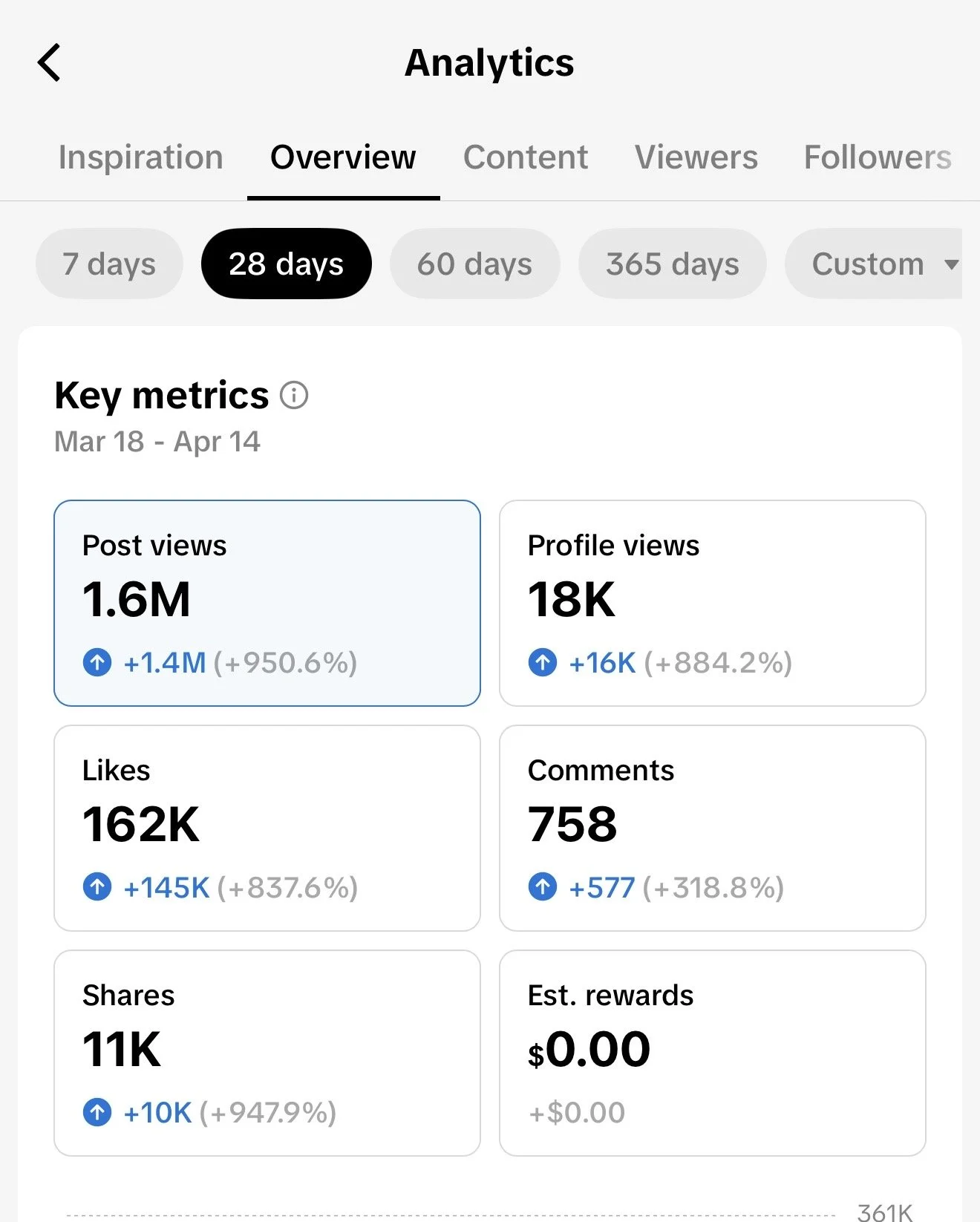Image resolution: width=980 pixels, height=1222 pixels.
Task: Select the Profile views metric card
Action: (x=712, y=603)
